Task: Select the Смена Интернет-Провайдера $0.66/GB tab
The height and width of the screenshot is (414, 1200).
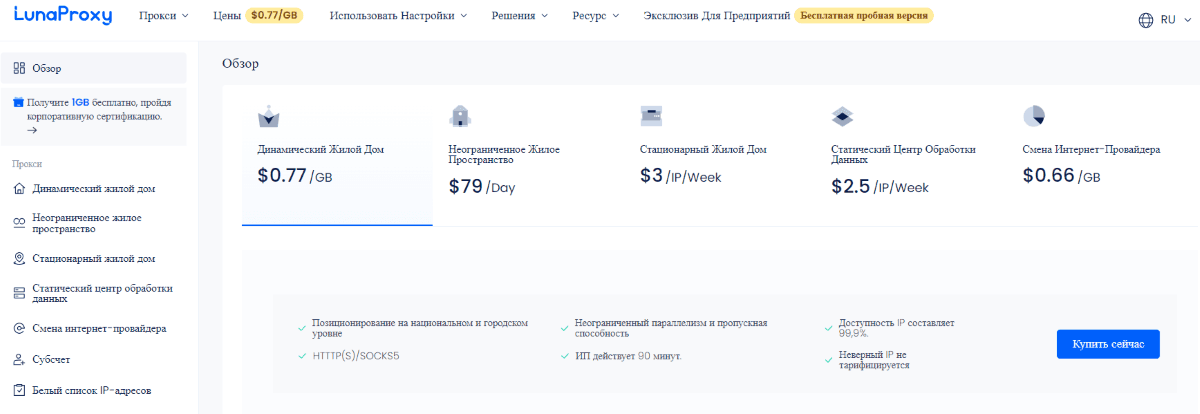Action: tap(1102, 156)
